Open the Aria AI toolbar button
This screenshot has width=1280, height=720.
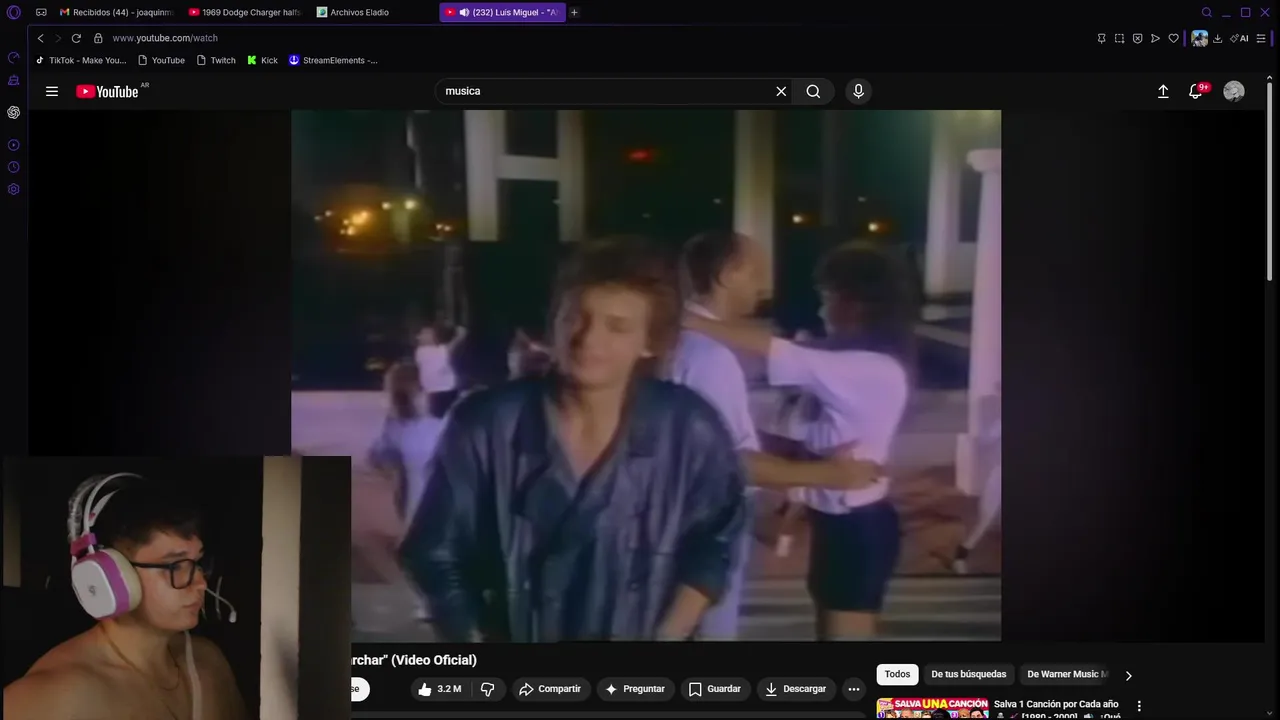[x=1240, y=38]
